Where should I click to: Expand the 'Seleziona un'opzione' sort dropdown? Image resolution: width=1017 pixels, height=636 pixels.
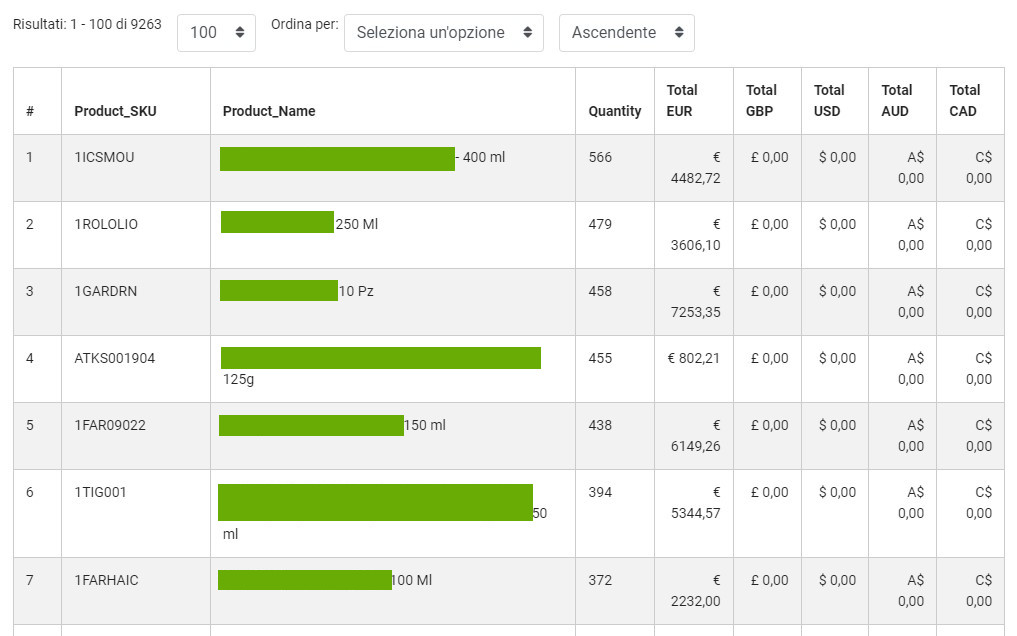pyautogui.click(x=443, y=33)
